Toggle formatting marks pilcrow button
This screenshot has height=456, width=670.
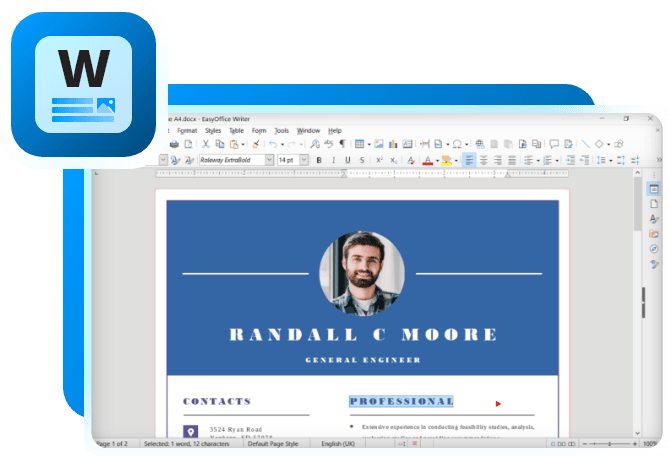(x=343, y=145)
